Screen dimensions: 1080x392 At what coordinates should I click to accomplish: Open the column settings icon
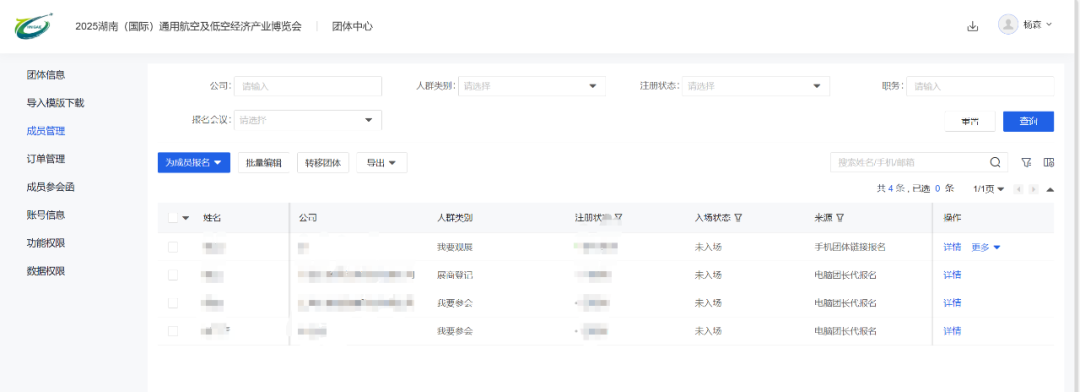point(1049,163)
